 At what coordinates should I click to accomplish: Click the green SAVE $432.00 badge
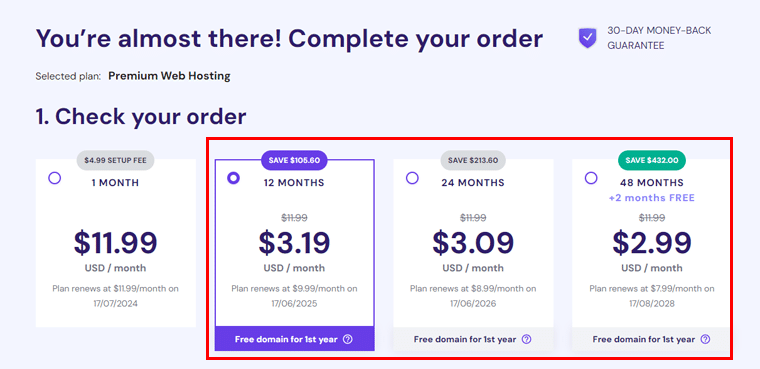tap(651, 160)
